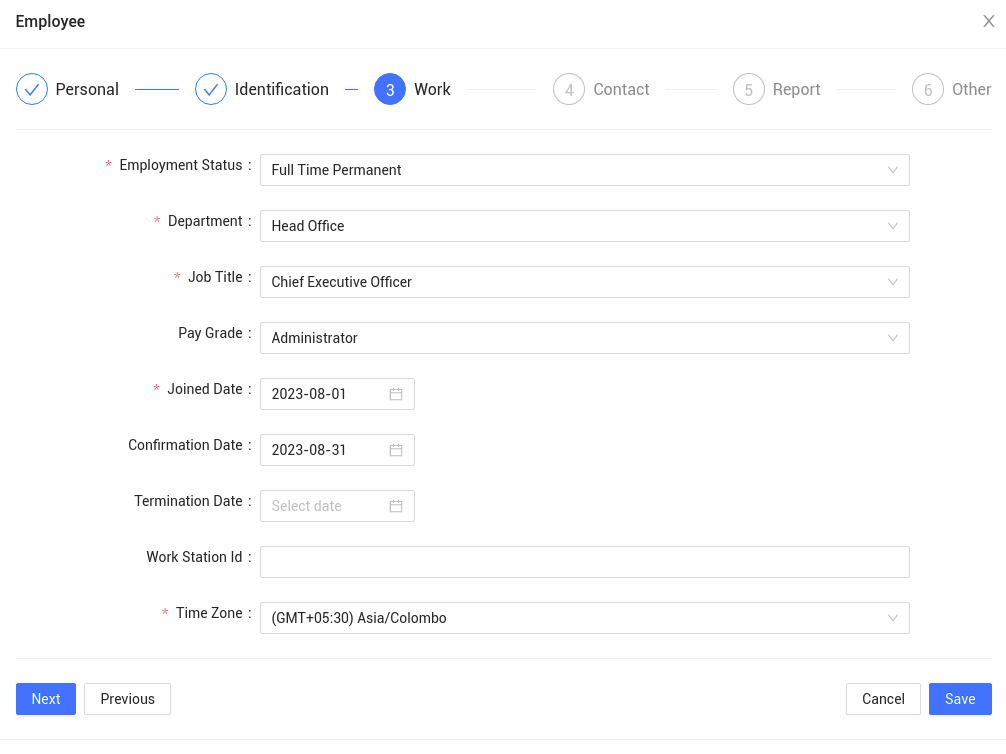This screenshot has height=754, width=1006.
Task: Click the Job Title label
Action: pos(215,277)
